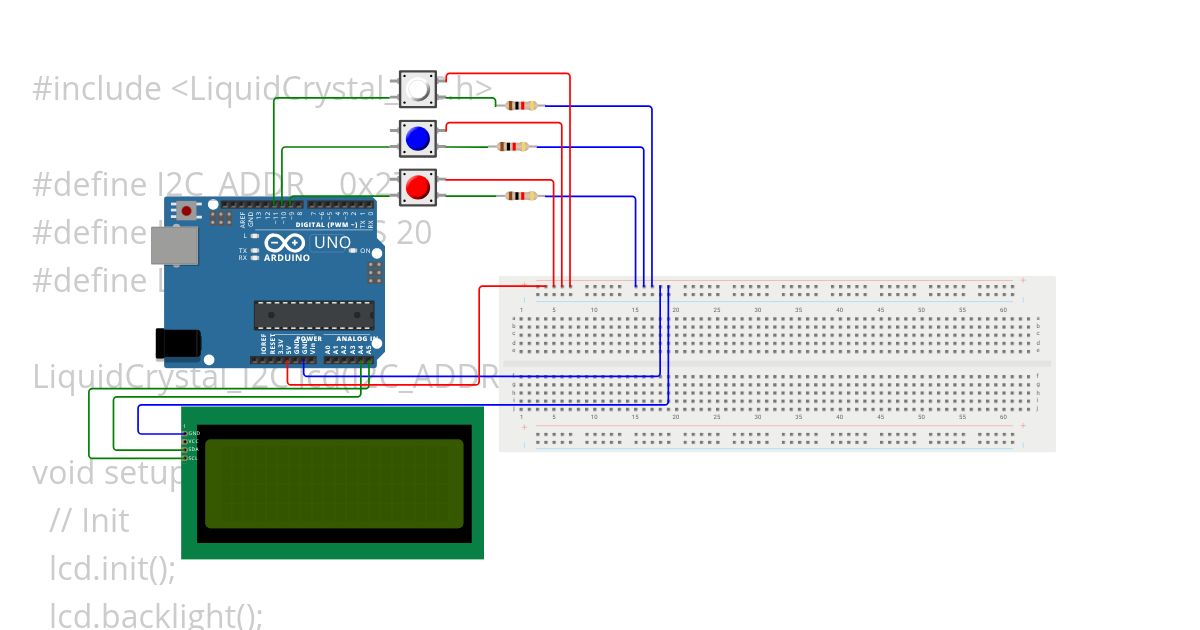
Task: Click the TX LED on the Arduino
Action: 256,250
